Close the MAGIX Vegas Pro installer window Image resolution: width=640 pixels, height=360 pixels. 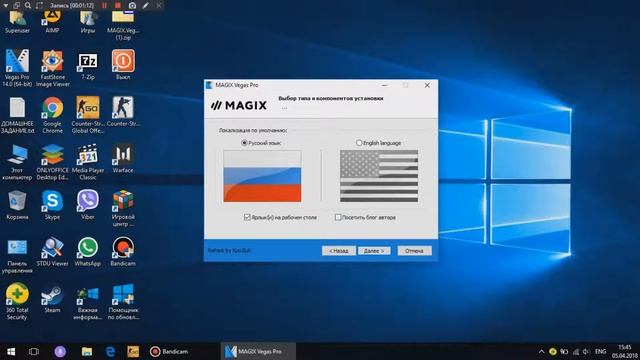(x=427, y=85)
